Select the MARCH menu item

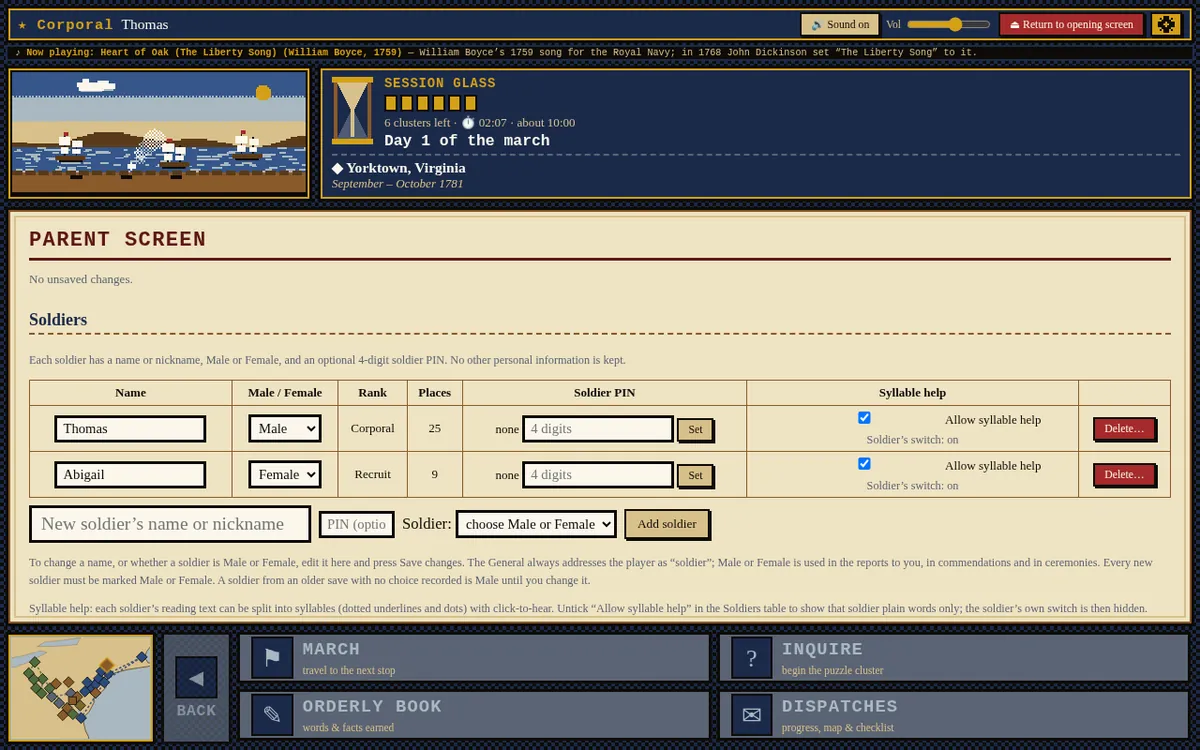(x=474, y=658)
